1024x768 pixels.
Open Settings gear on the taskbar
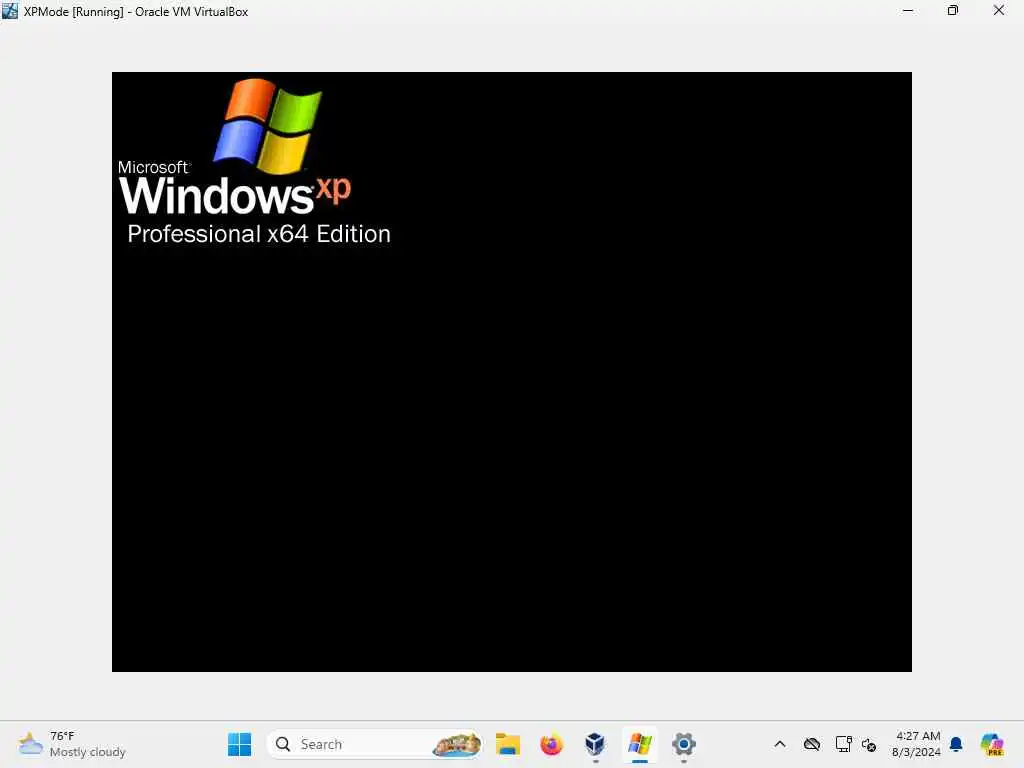tap(684, 744)
